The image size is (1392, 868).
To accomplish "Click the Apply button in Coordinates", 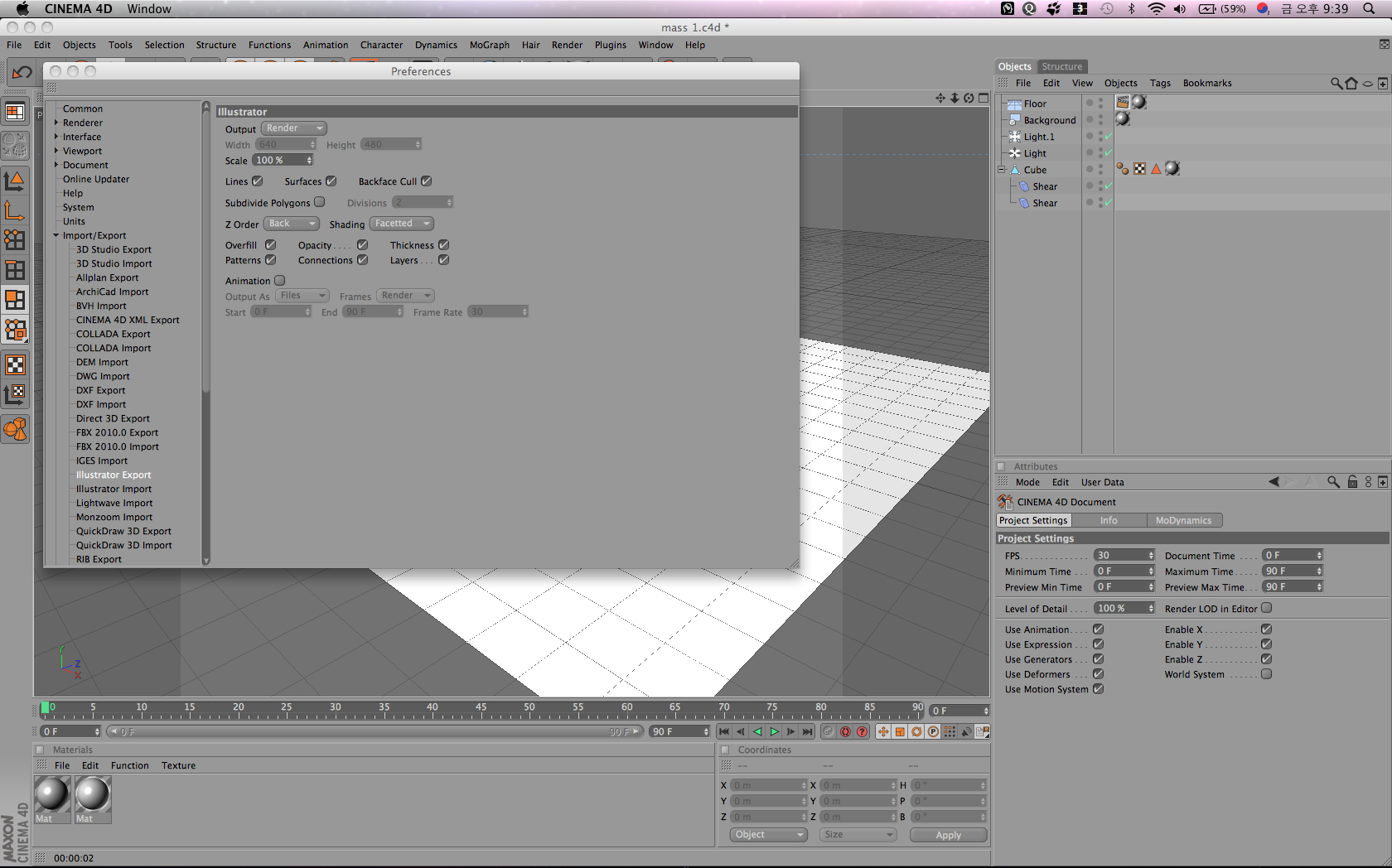I will [949, 835].
